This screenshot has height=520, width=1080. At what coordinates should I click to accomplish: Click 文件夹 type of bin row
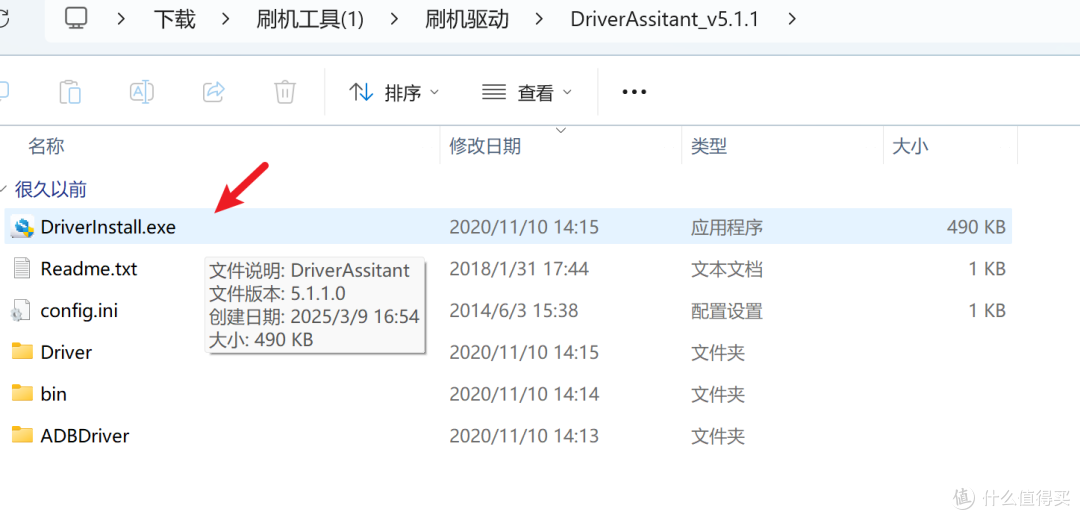(x=718, y=394)
